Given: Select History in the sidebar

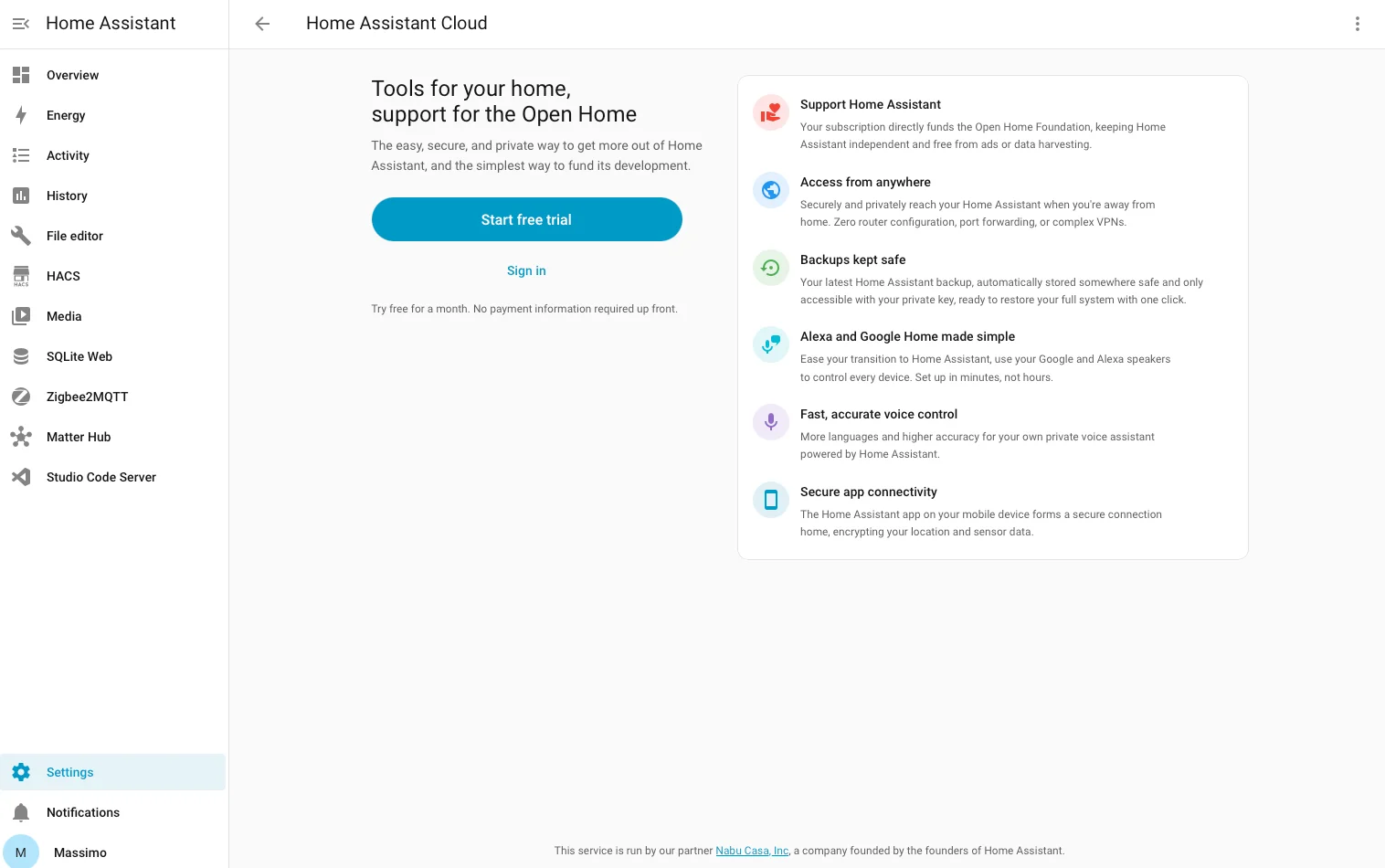Looking at the screenshot, I should [113, 196].
